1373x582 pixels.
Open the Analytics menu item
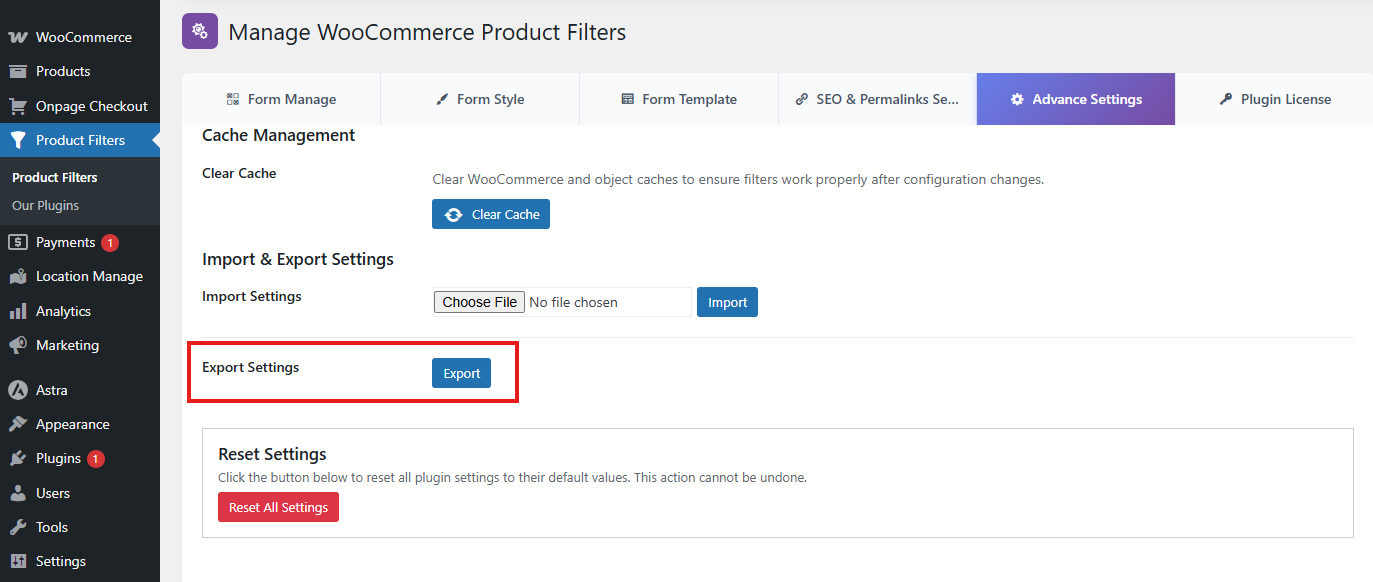(x=80, y=311)
